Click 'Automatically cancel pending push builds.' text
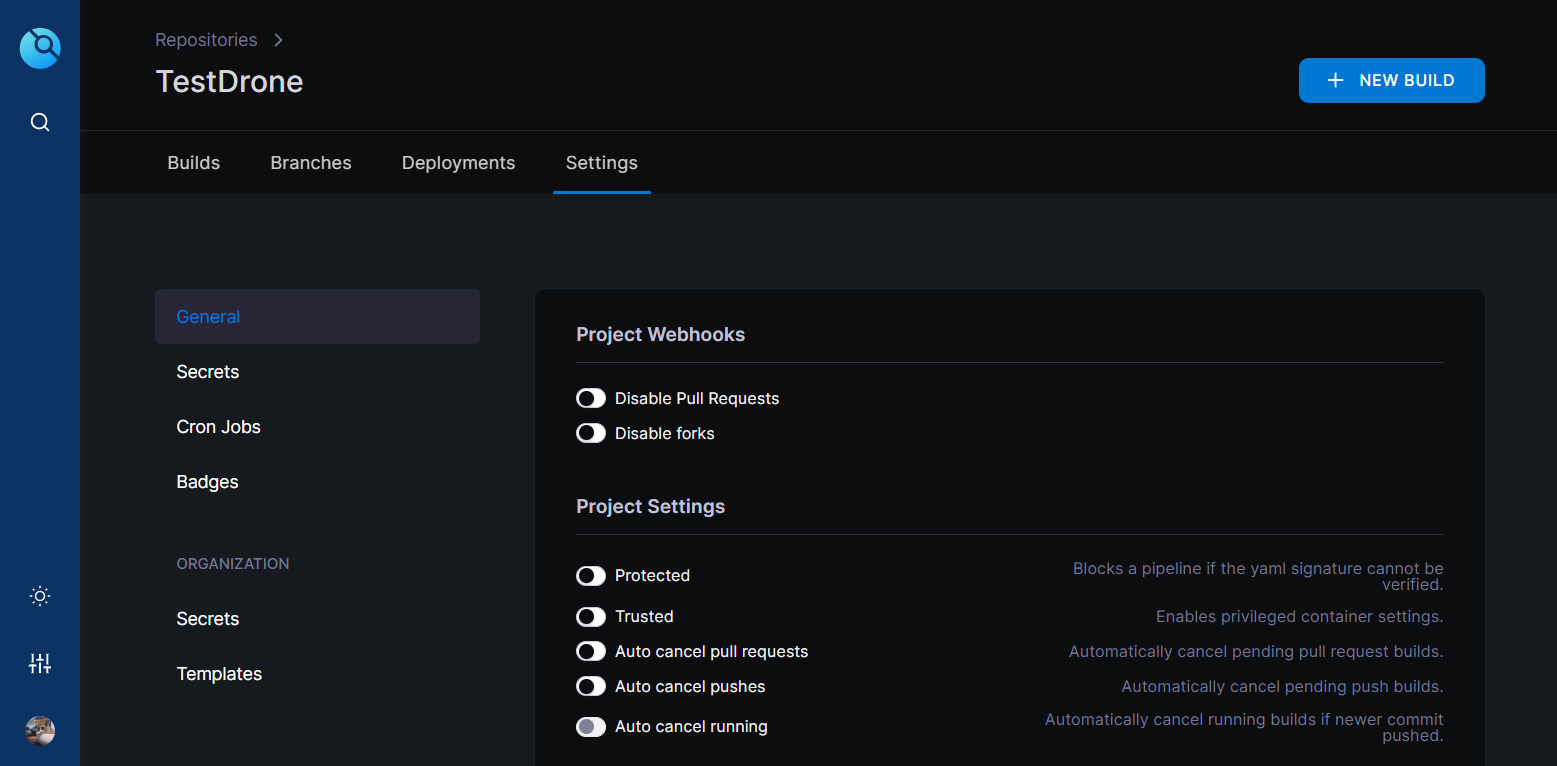1557x766 pixels. 1283,687
